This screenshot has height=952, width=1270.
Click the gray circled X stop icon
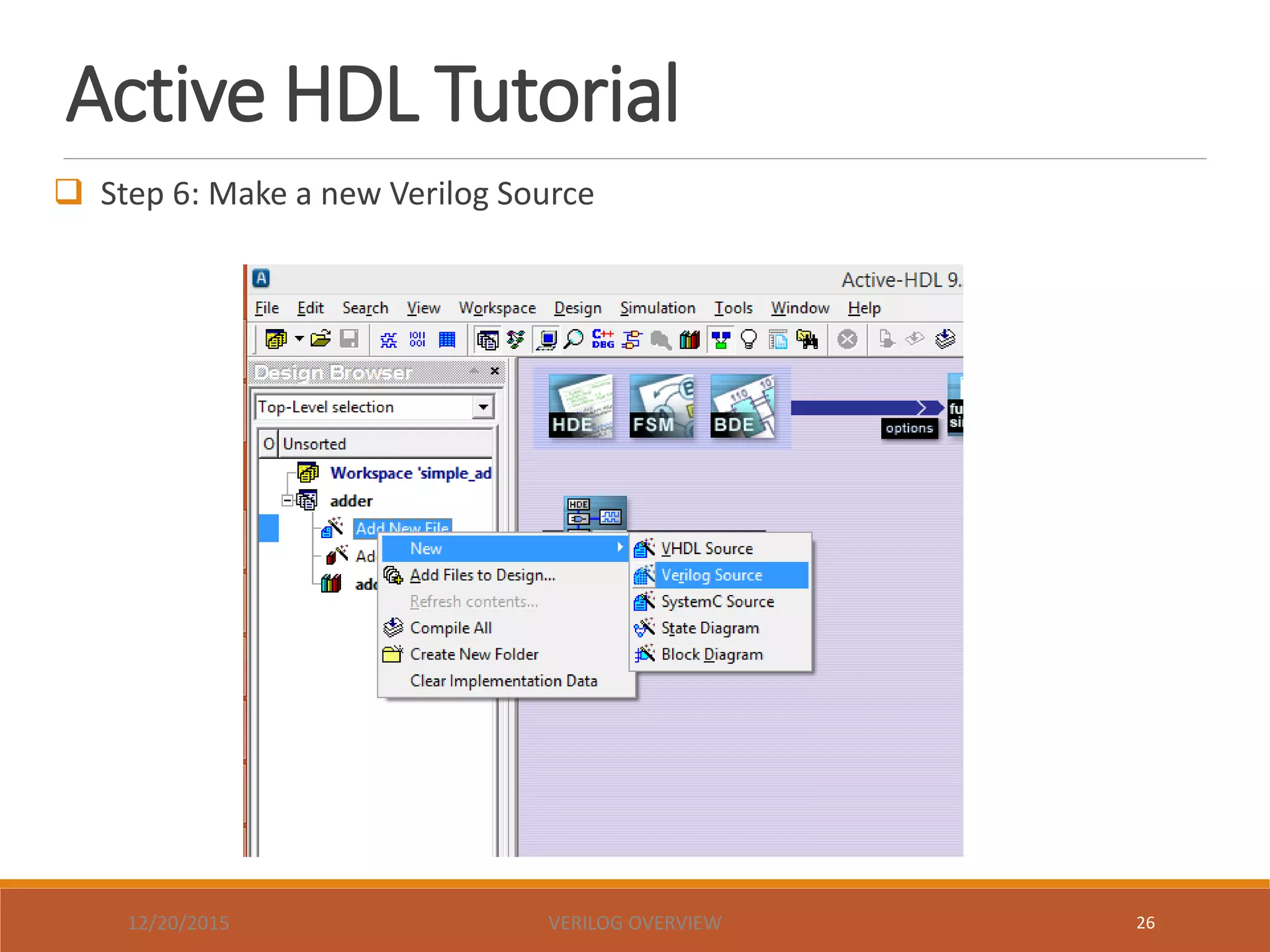[847, 340]
